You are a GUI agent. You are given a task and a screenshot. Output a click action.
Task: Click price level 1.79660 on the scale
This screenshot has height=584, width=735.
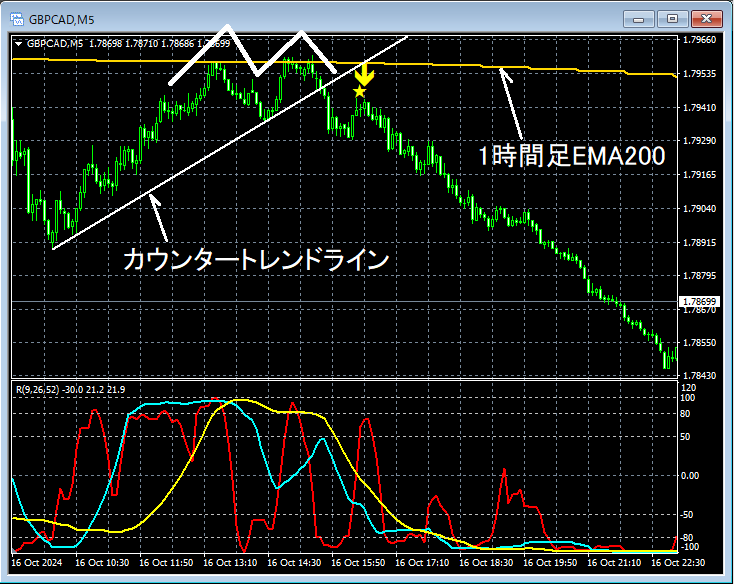point(699,40)
